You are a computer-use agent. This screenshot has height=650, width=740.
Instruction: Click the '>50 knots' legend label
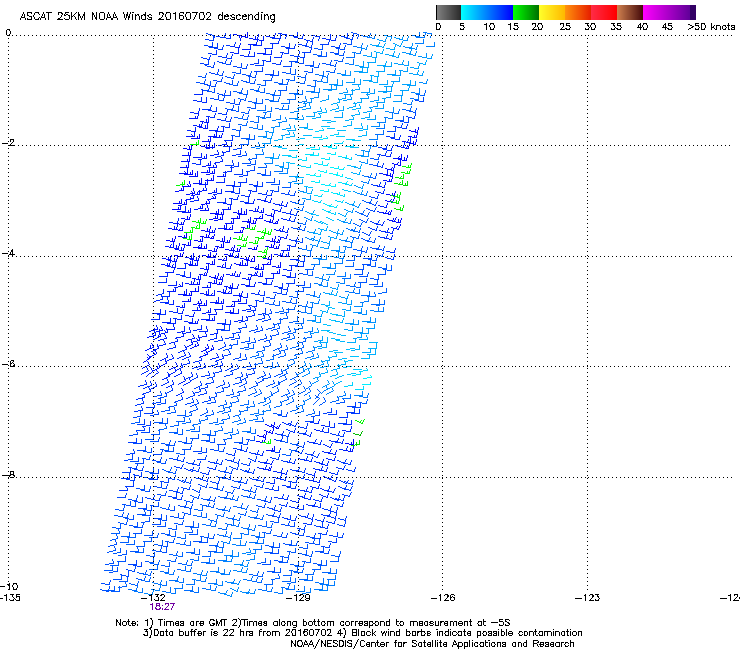(x=711, y=26)
